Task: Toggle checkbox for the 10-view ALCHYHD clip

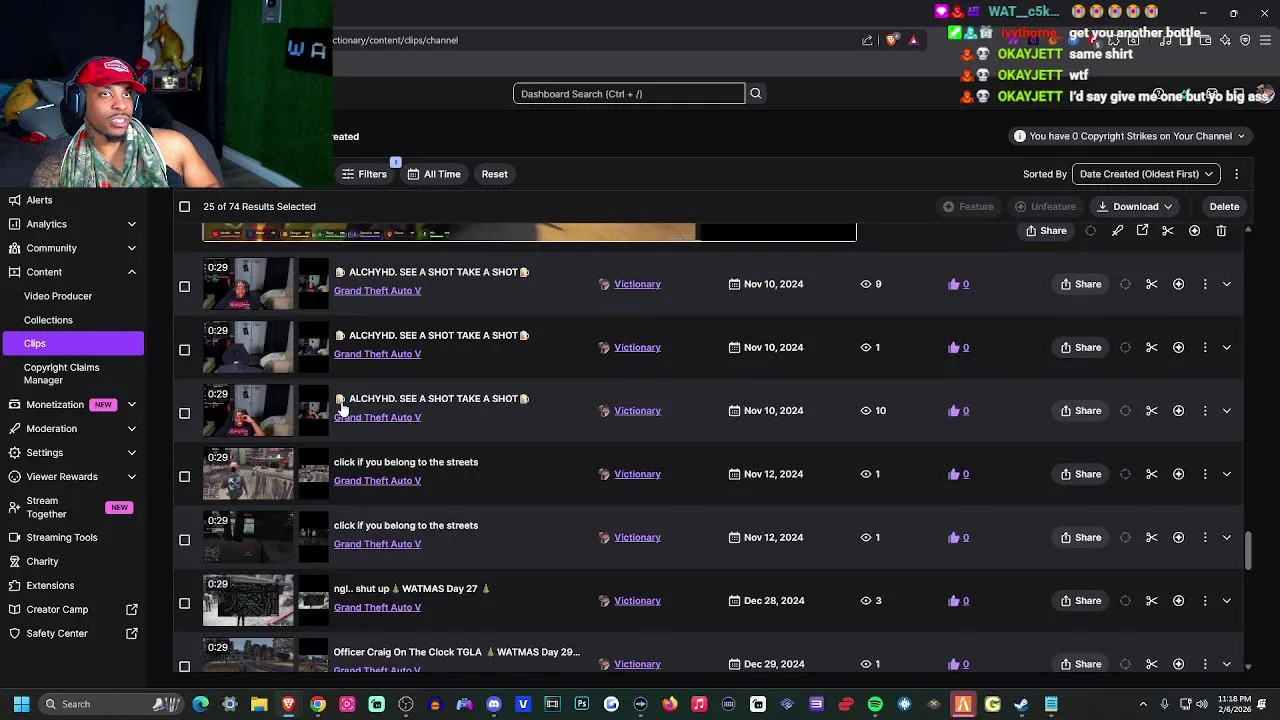Action: click(x=184, y=413)
